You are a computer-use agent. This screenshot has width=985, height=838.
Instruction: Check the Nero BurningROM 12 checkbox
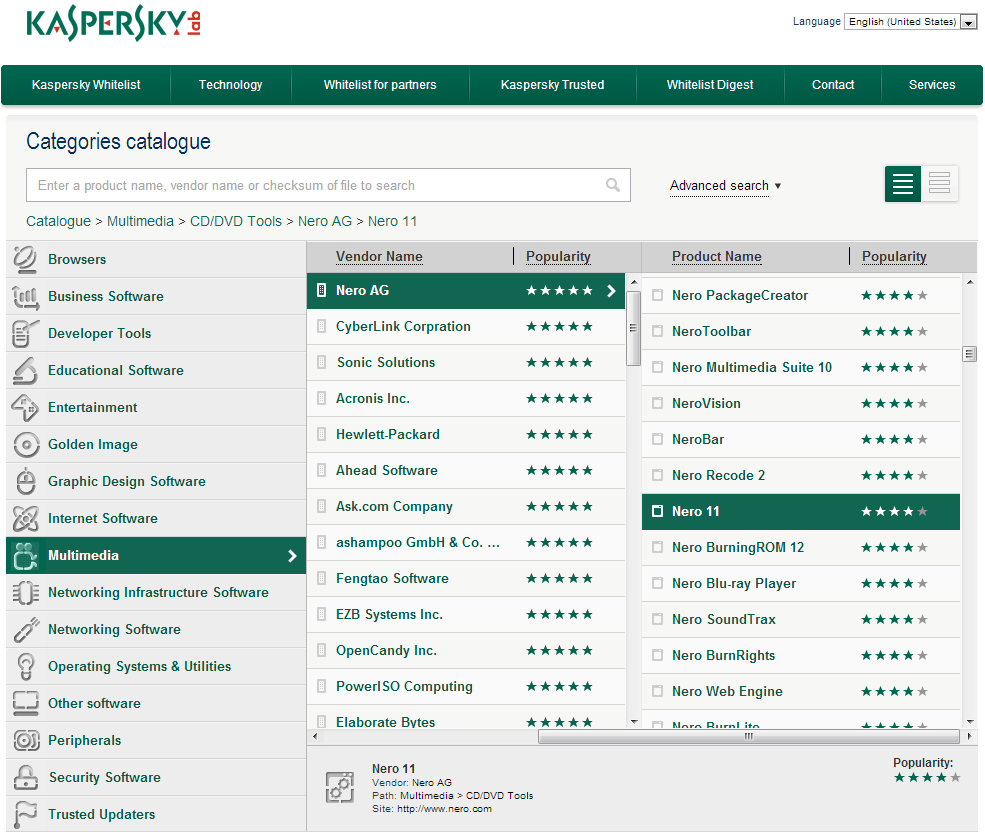(658, 547)
